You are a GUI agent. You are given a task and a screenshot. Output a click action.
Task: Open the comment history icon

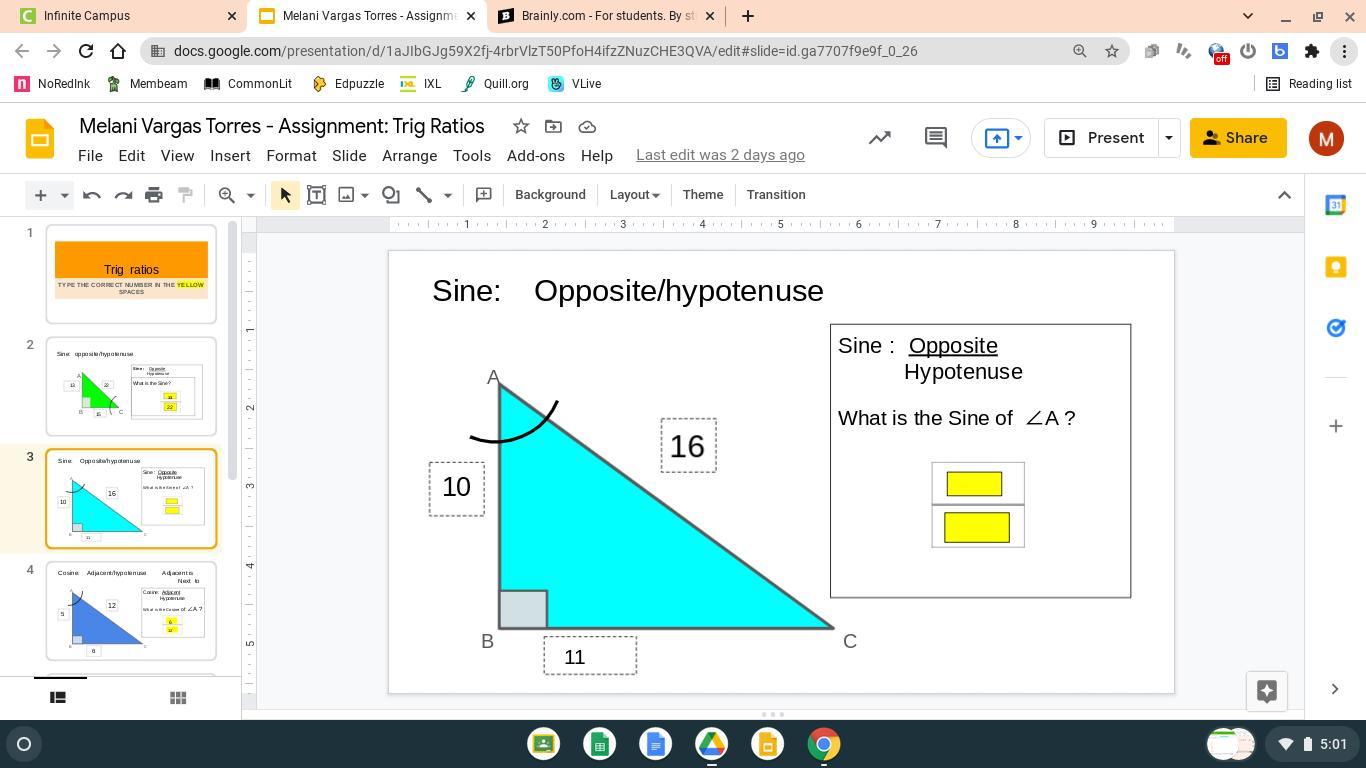coord(935,138)
